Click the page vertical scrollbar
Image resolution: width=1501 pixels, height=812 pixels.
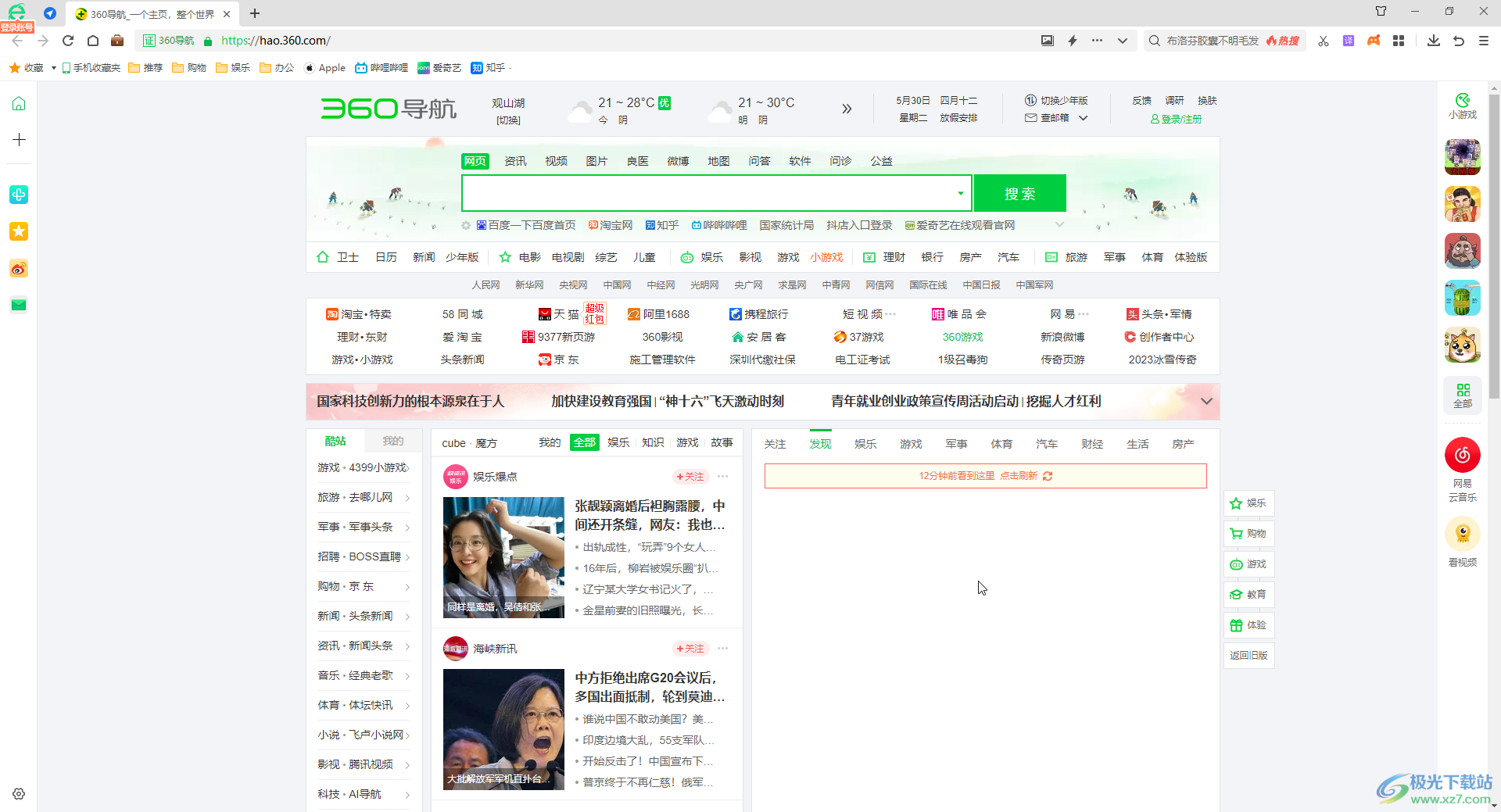point(1494,246)
